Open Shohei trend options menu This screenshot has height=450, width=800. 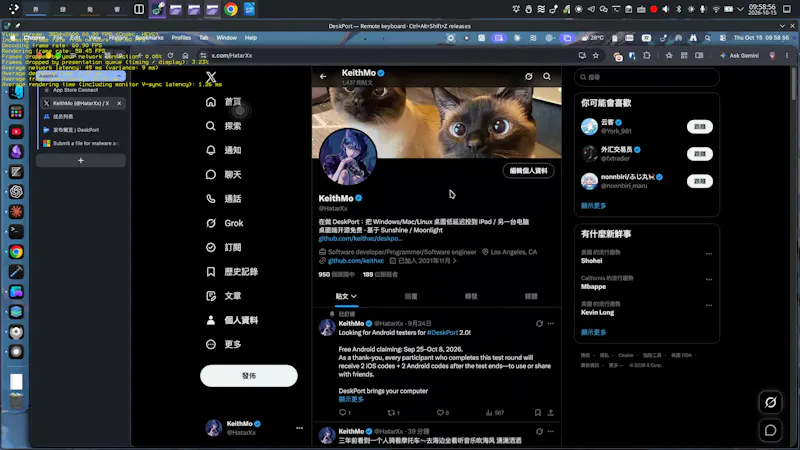(709, 254)
